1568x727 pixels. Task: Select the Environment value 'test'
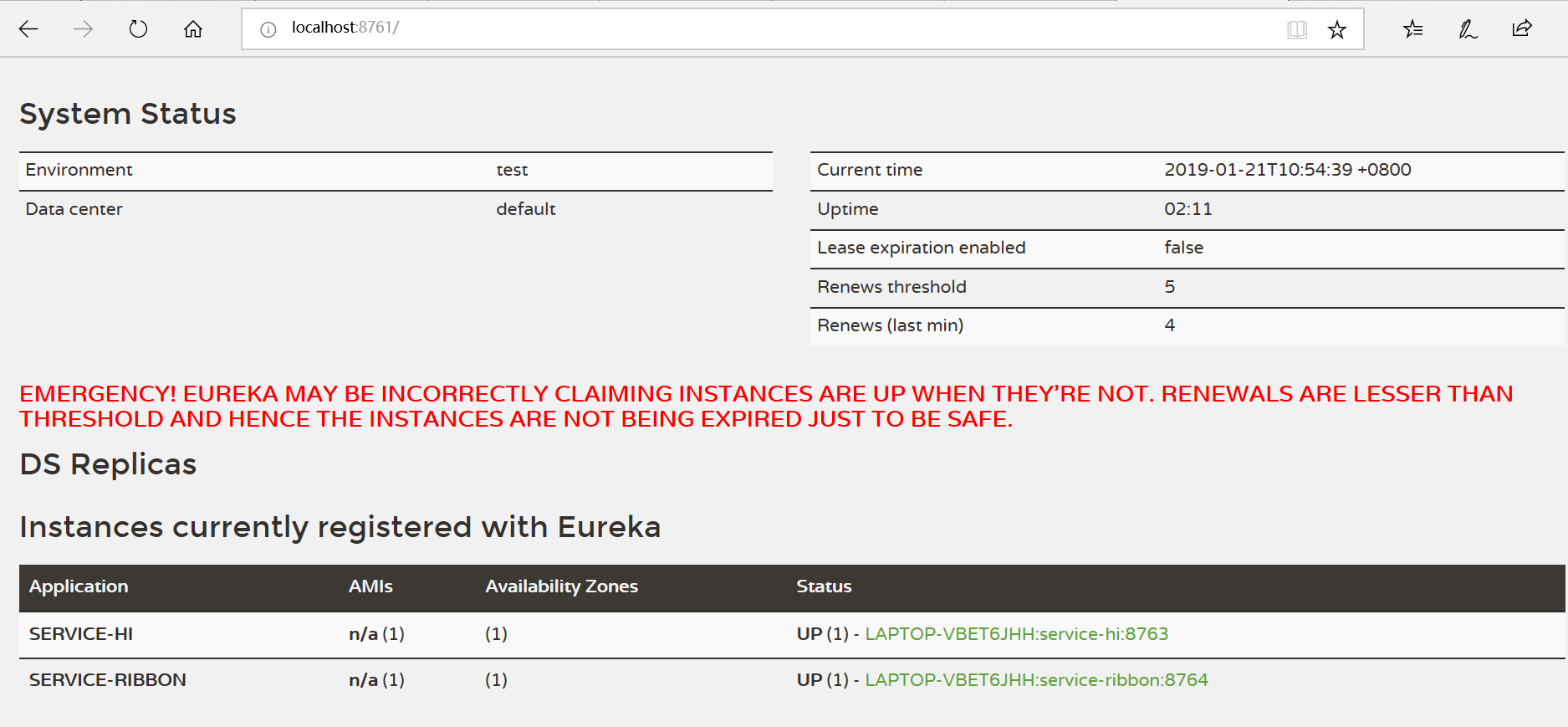pyautogui.click(x=512, y=170)
